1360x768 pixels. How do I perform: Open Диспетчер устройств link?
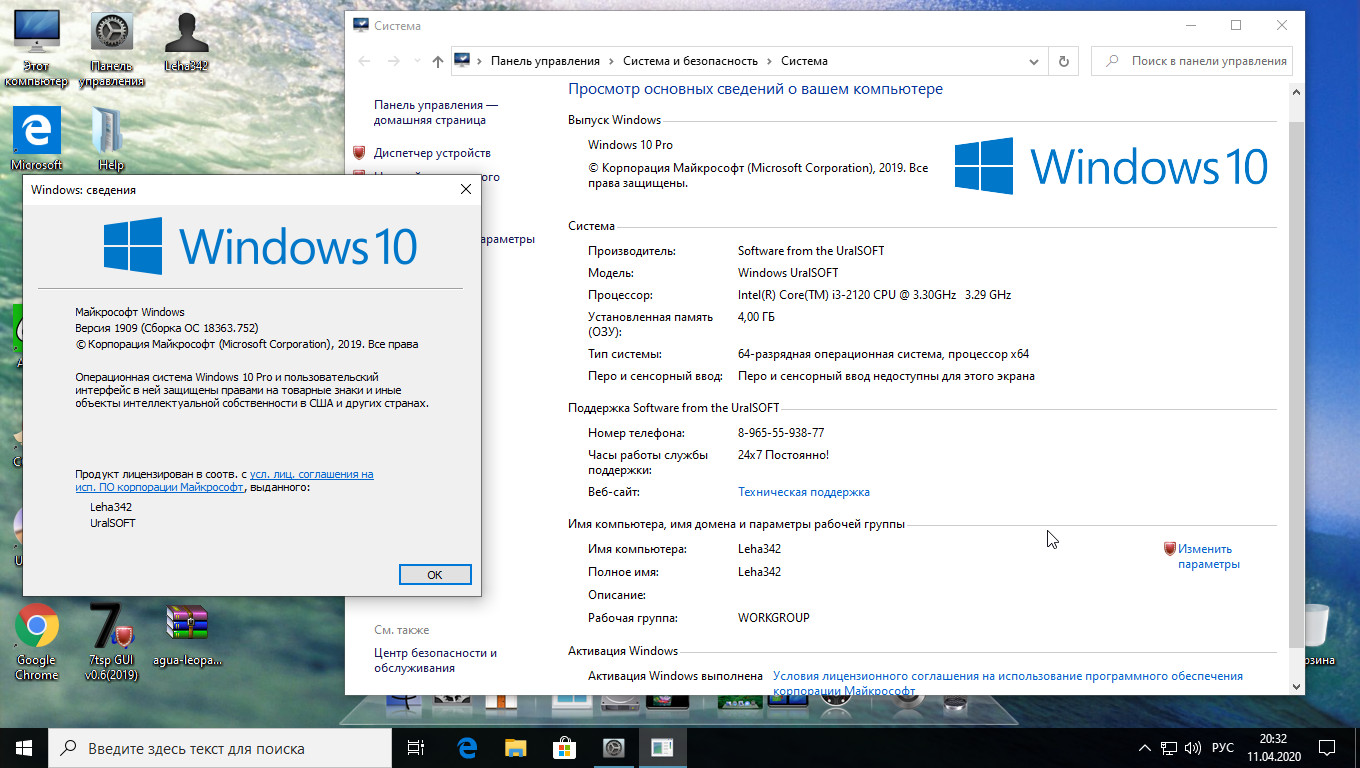(432, 153)
